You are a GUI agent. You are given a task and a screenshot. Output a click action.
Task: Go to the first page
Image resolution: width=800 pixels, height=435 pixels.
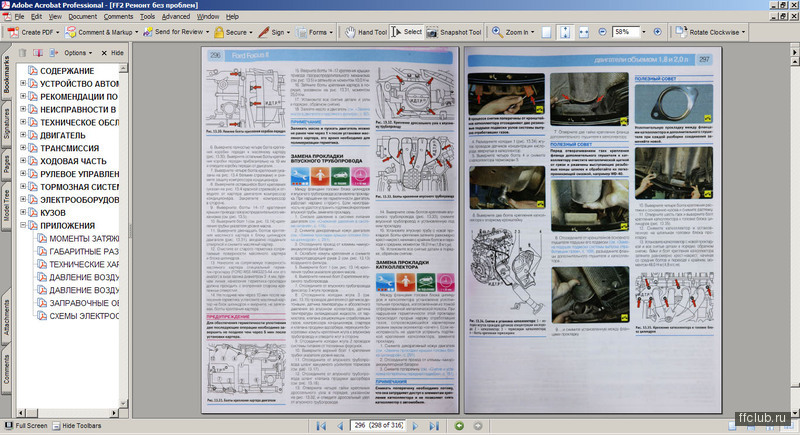click(321, 426)
